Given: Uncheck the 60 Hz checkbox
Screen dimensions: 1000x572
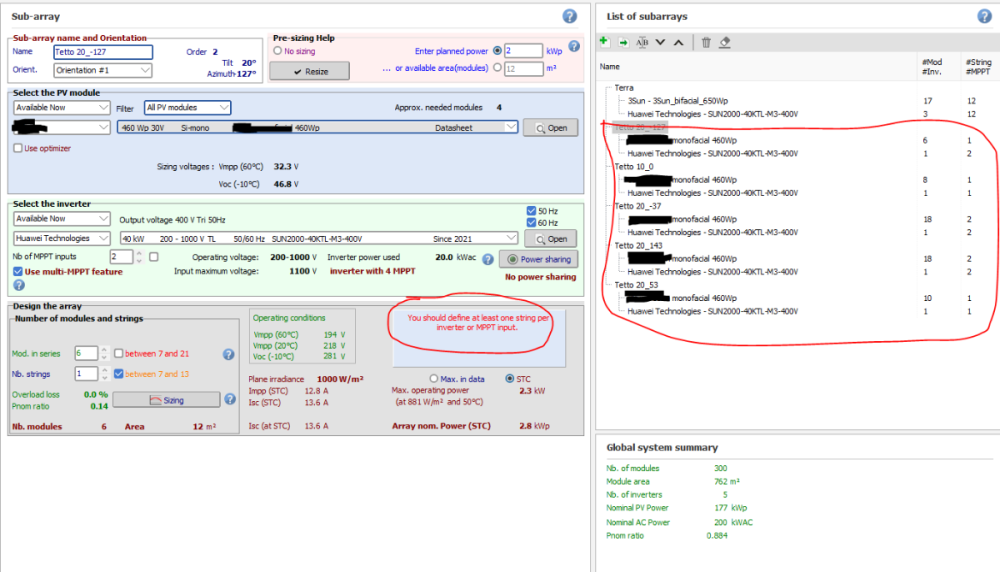Looking at the screenshot, I should point(532,223).
